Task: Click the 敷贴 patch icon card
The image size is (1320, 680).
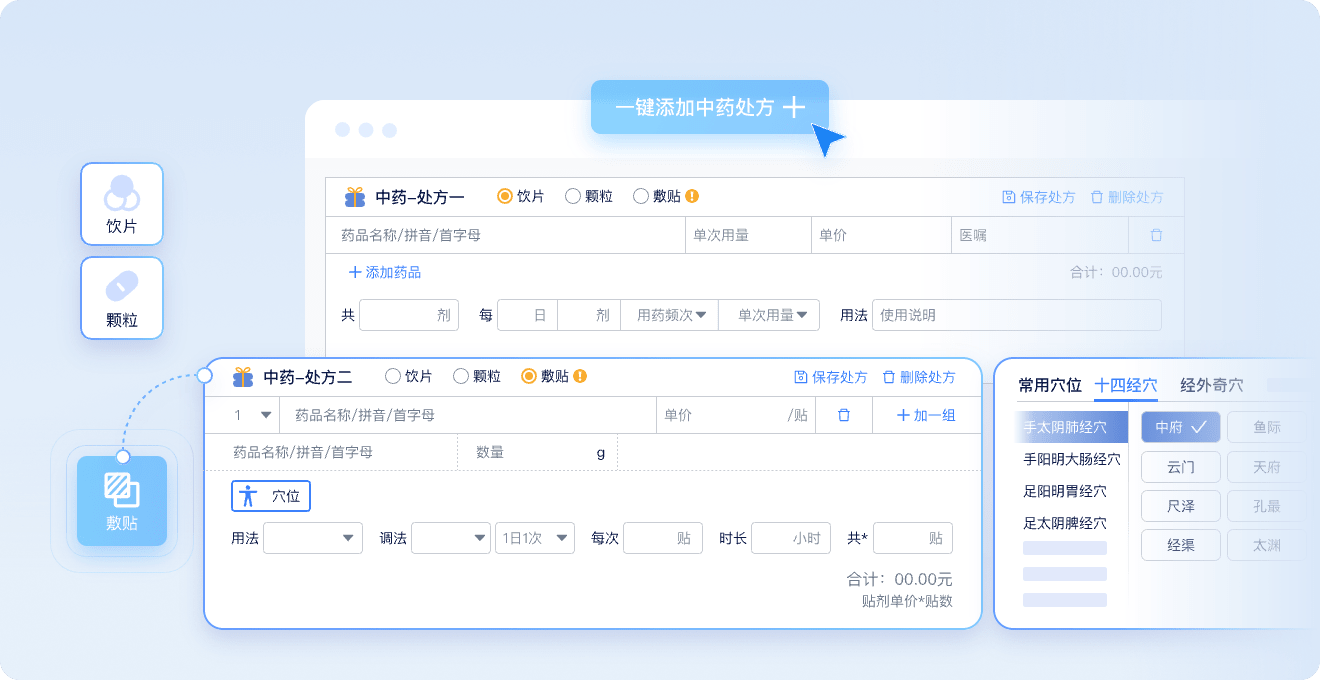Action: click(x=122, y=501)
